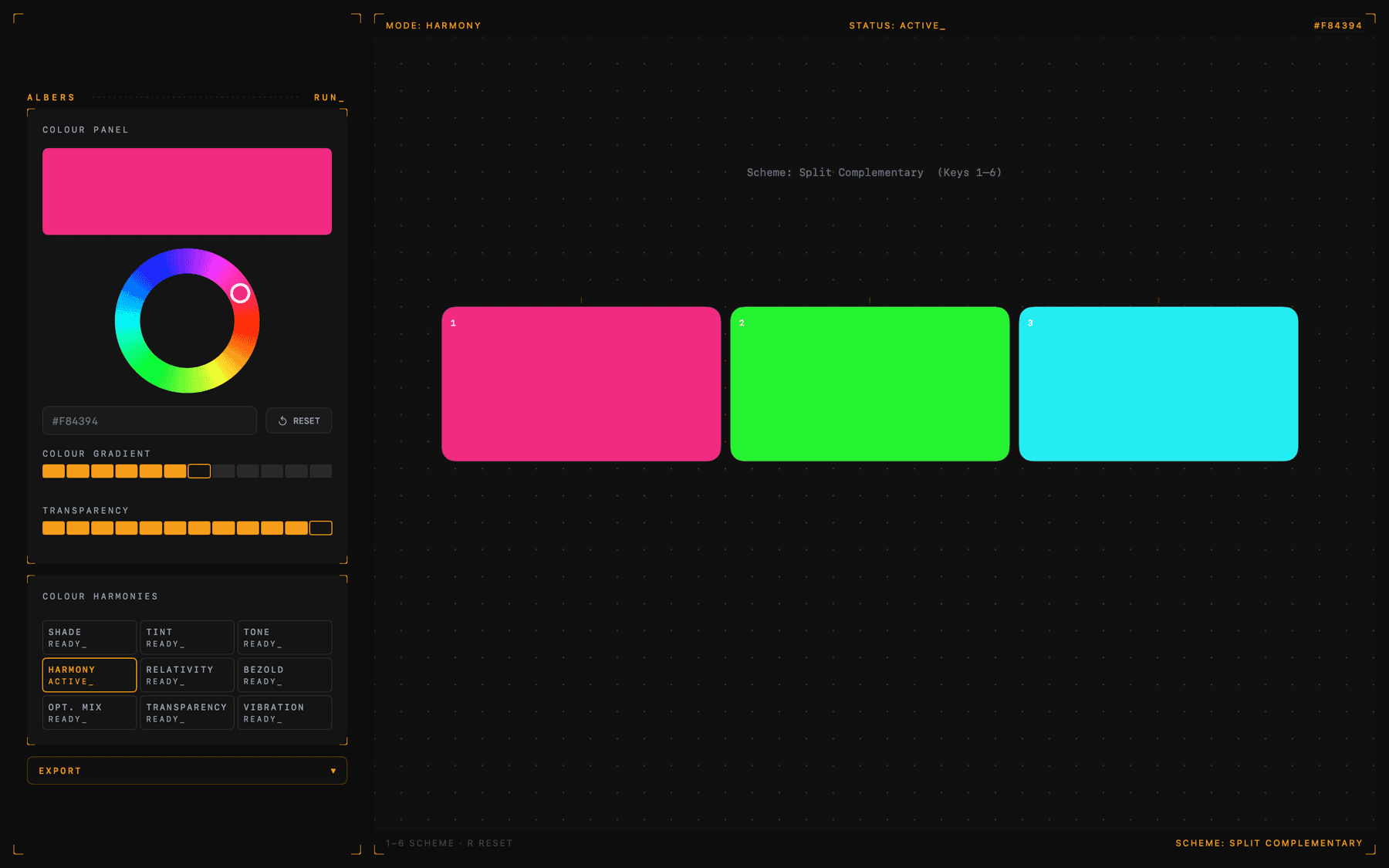Select cyan swatch number 3

[x=1158, y=384]
